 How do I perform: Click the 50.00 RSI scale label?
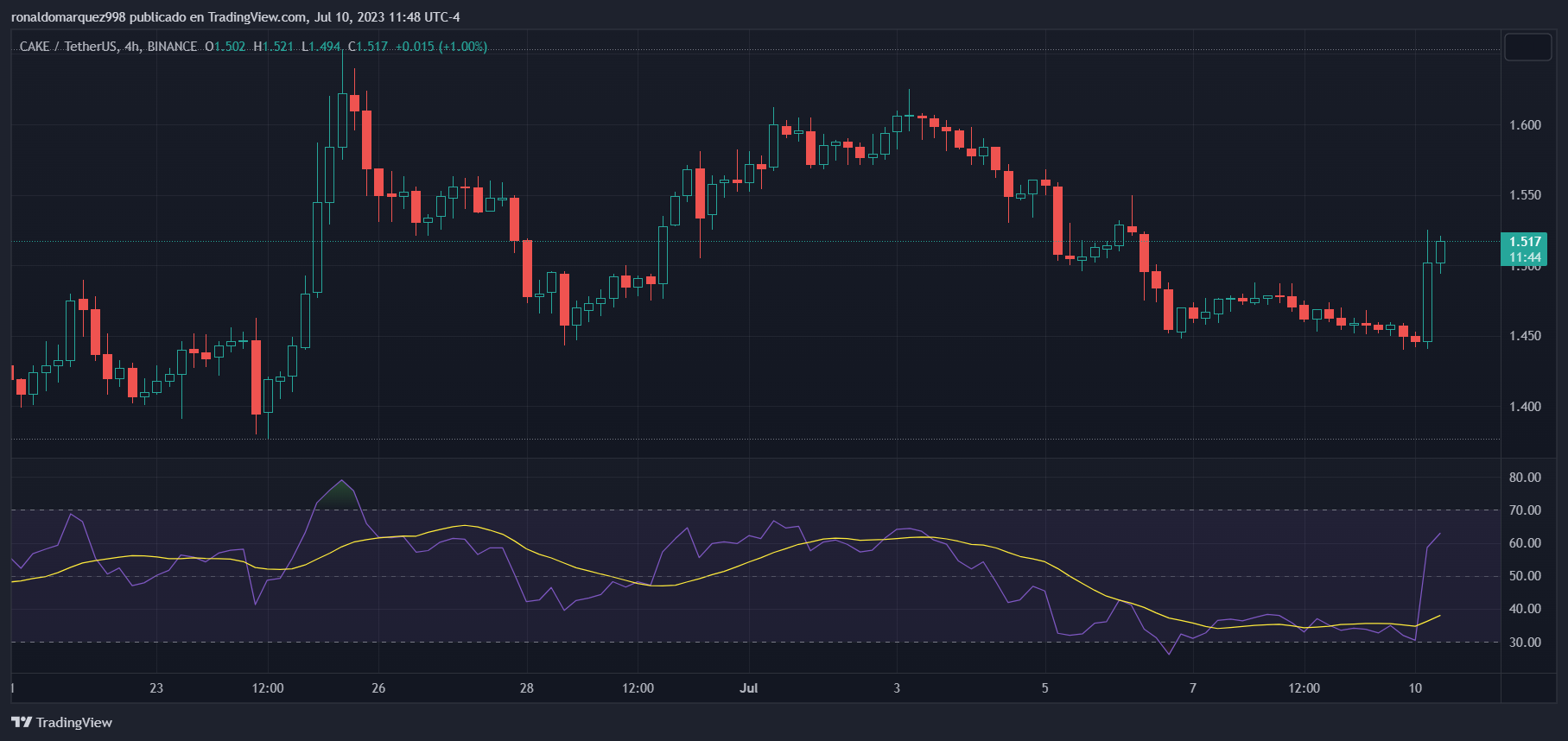tap(1525, 576)
